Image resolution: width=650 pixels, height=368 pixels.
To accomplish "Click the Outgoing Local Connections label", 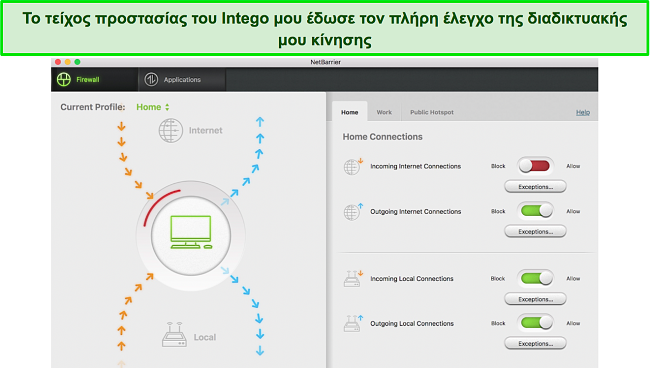I will point(412,323).
